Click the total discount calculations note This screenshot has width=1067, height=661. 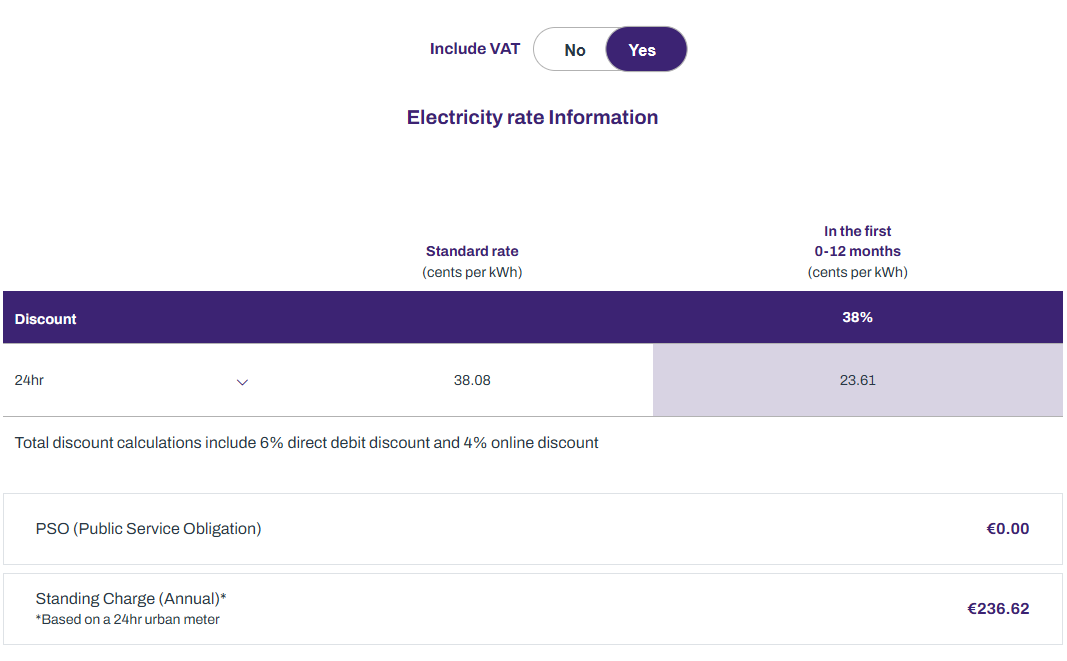[306, 443]
